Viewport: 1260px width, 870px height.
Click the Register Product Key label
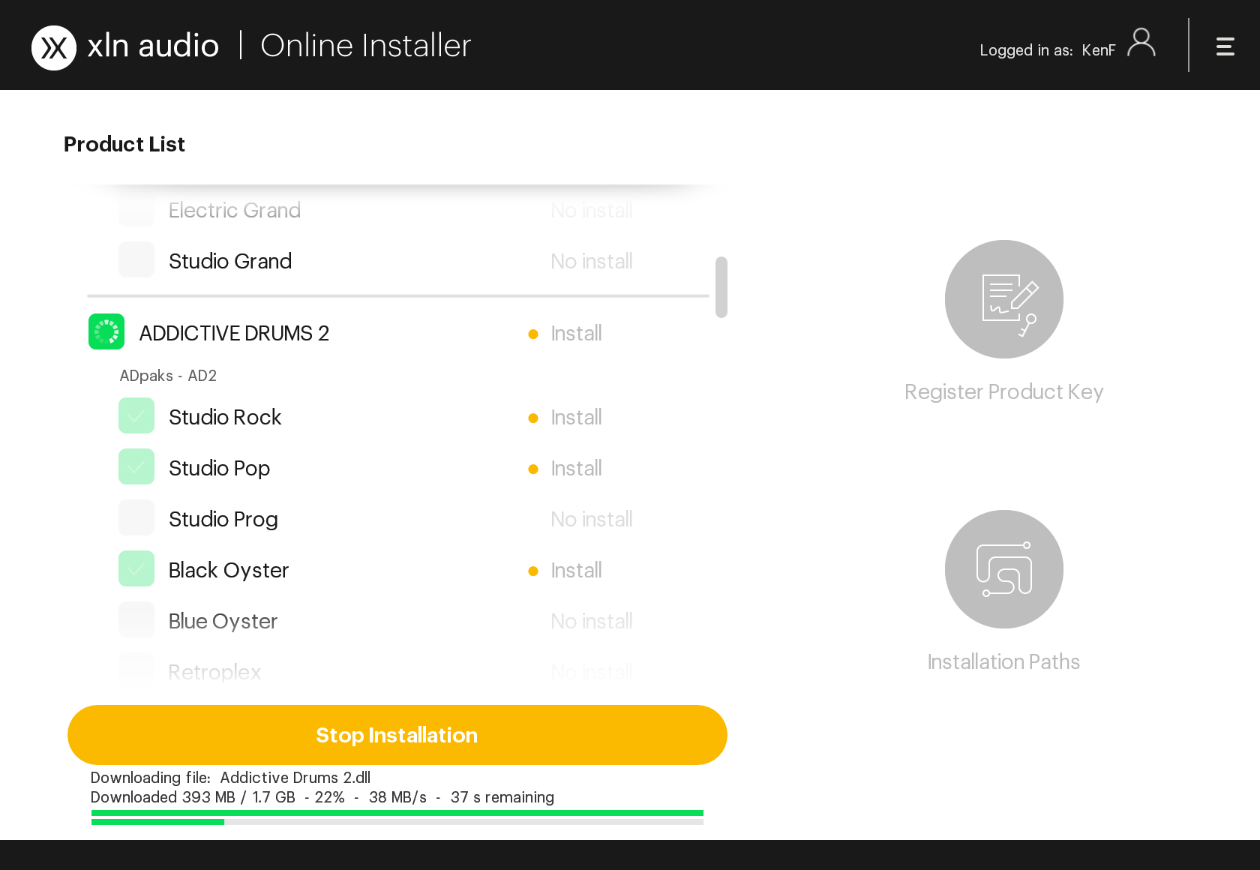tap(1004, 392)
